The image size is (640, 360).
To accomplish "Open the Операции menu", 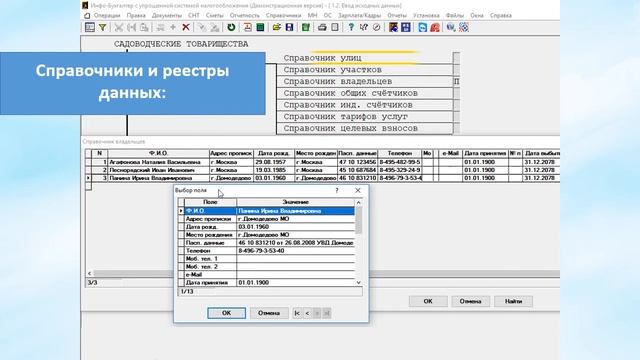I will 107,16.
